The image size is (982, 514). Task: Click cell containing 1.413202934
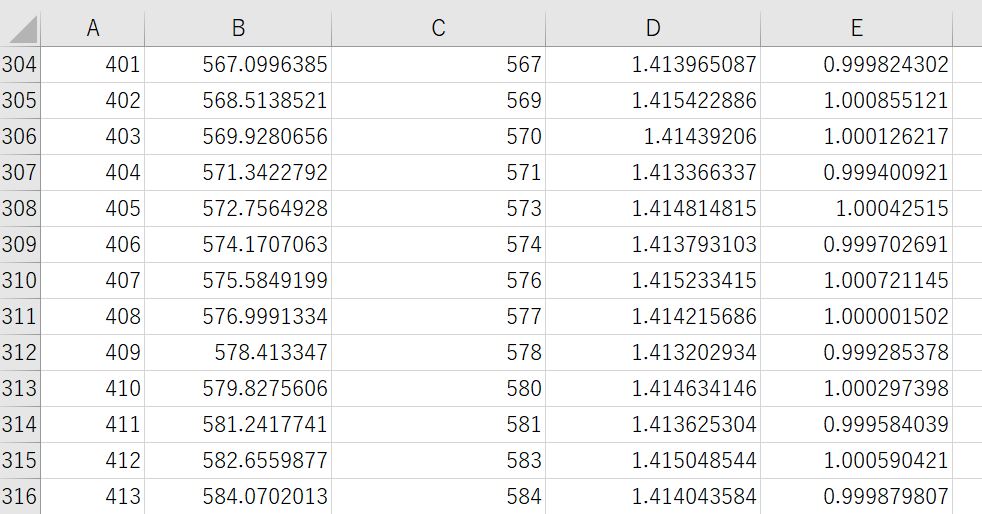[653, 352]
